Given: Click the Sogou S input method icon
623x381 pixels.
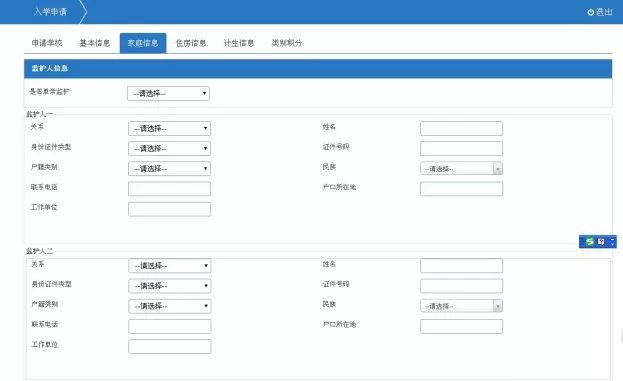Looking at the screenshot, I should pyautogui.click(x=590, y=242).
